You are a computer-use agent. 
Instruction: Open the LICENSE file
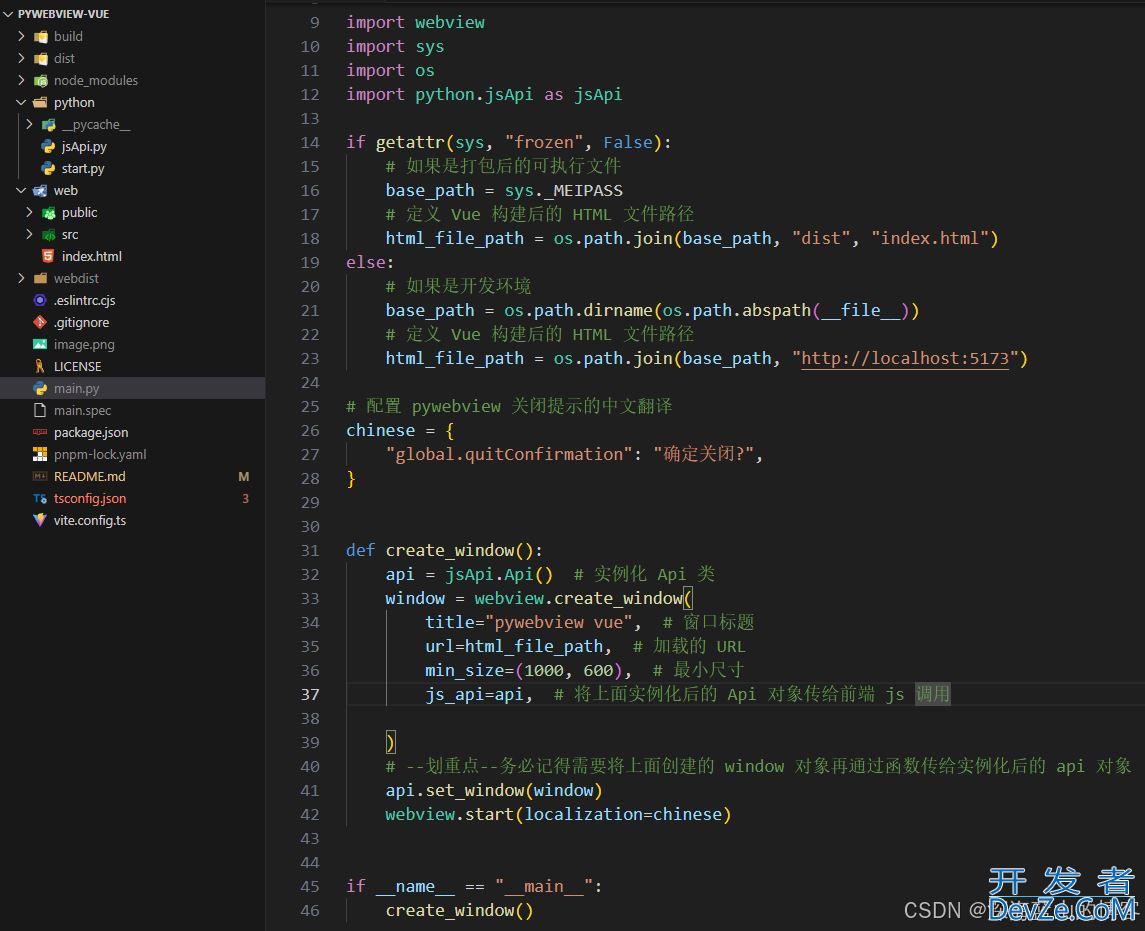click(77, 367)
